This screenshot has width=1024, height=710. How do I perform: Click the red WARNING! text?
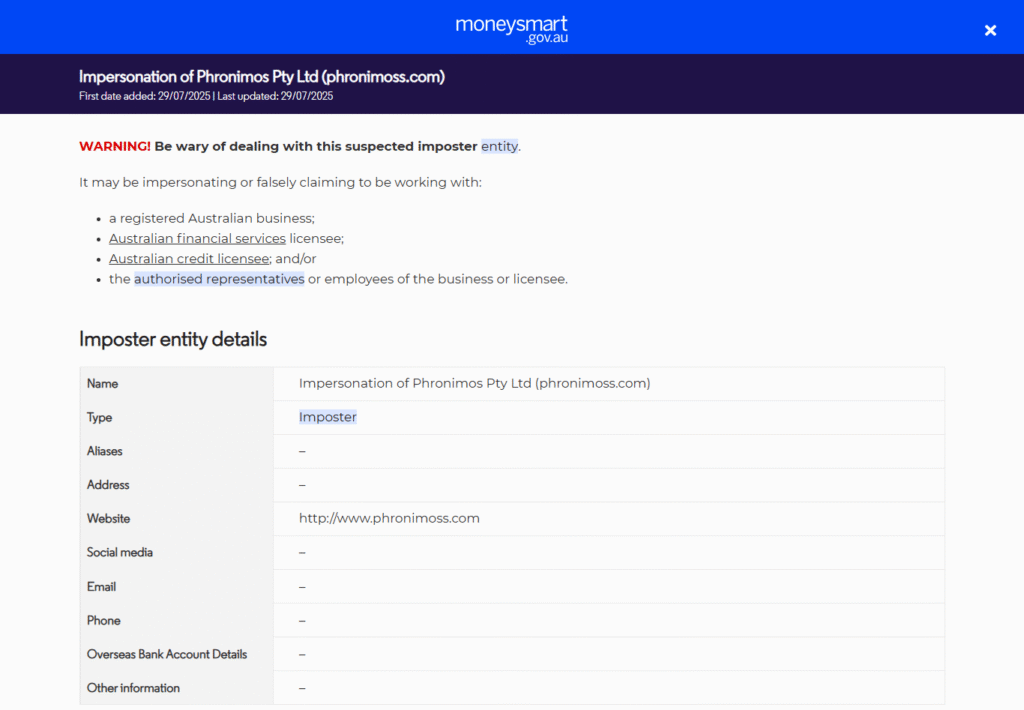[114, 146]
